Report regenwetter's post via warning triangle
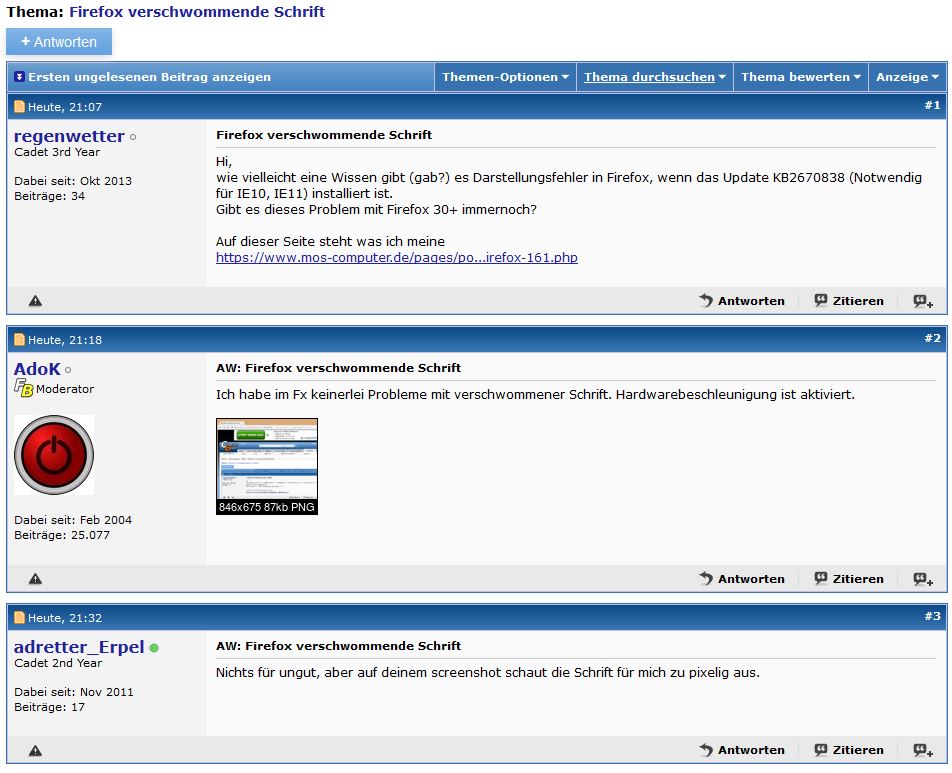Screen dimensions: 952x773 (35, 301)
